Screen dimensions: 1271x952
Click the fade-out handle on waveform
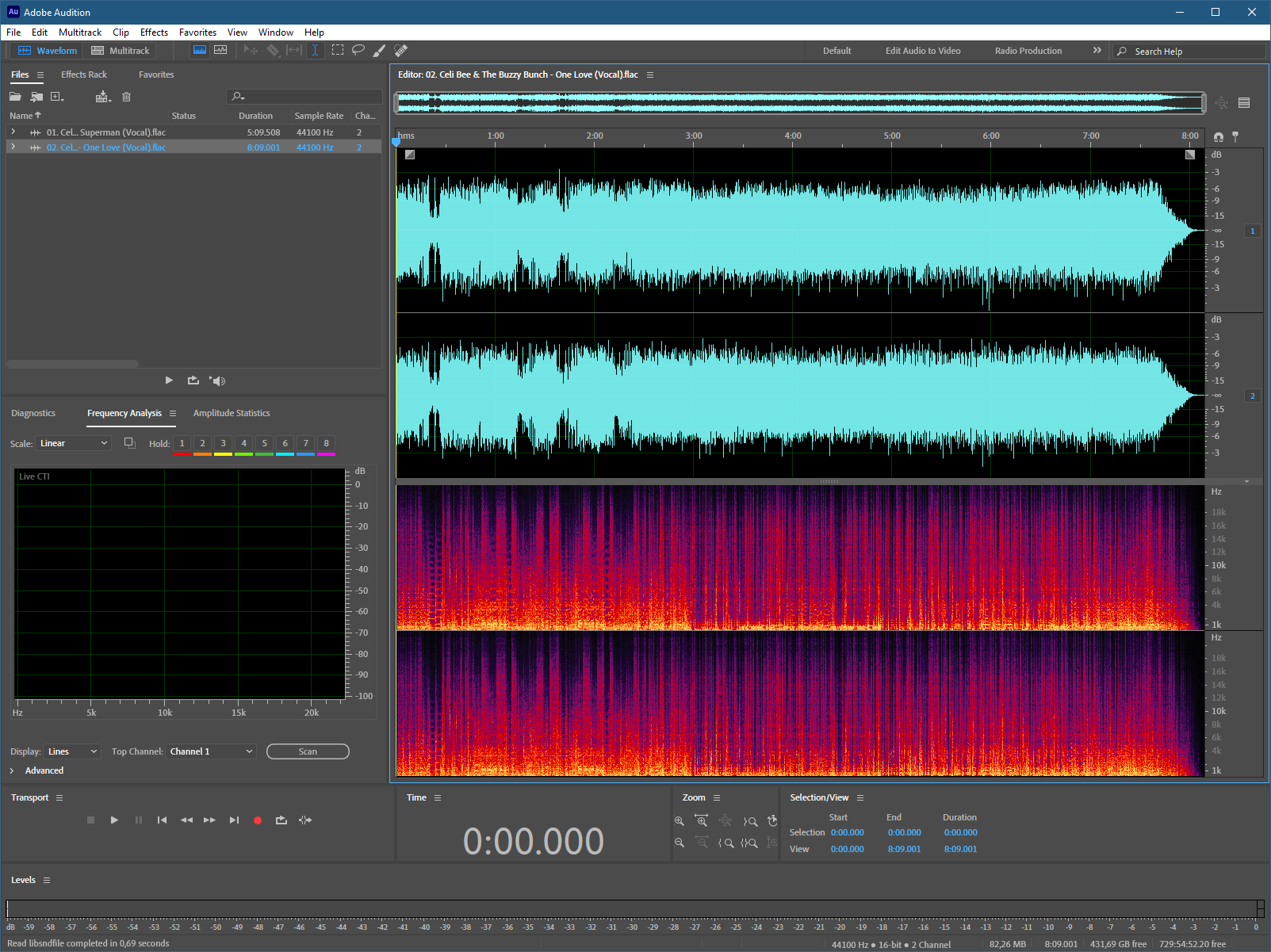[x=1190, y=155]
